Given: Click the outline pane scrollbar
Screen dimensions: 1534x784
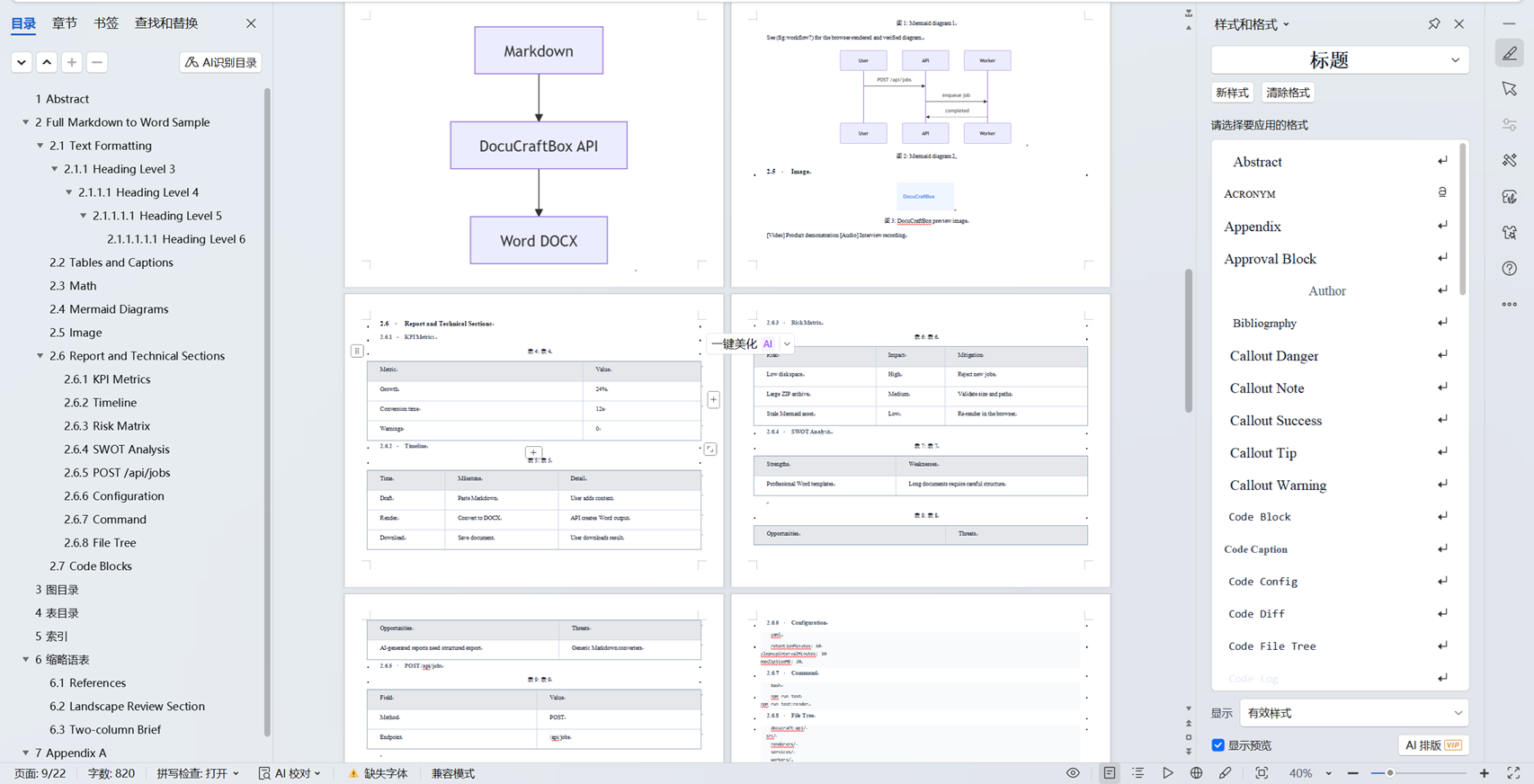Looking at the screenshot, I should point(267,412).
